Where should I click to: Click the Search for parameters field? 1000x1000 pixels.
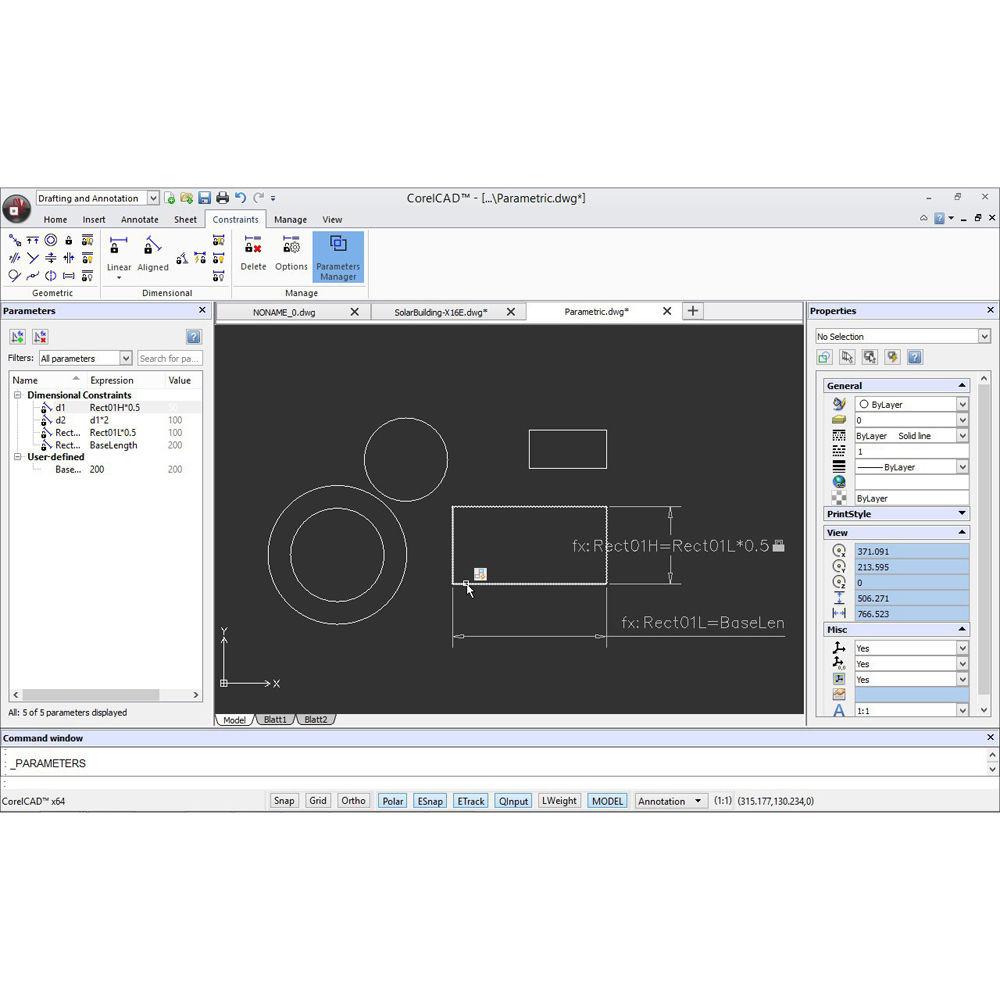tap(168, 358)
